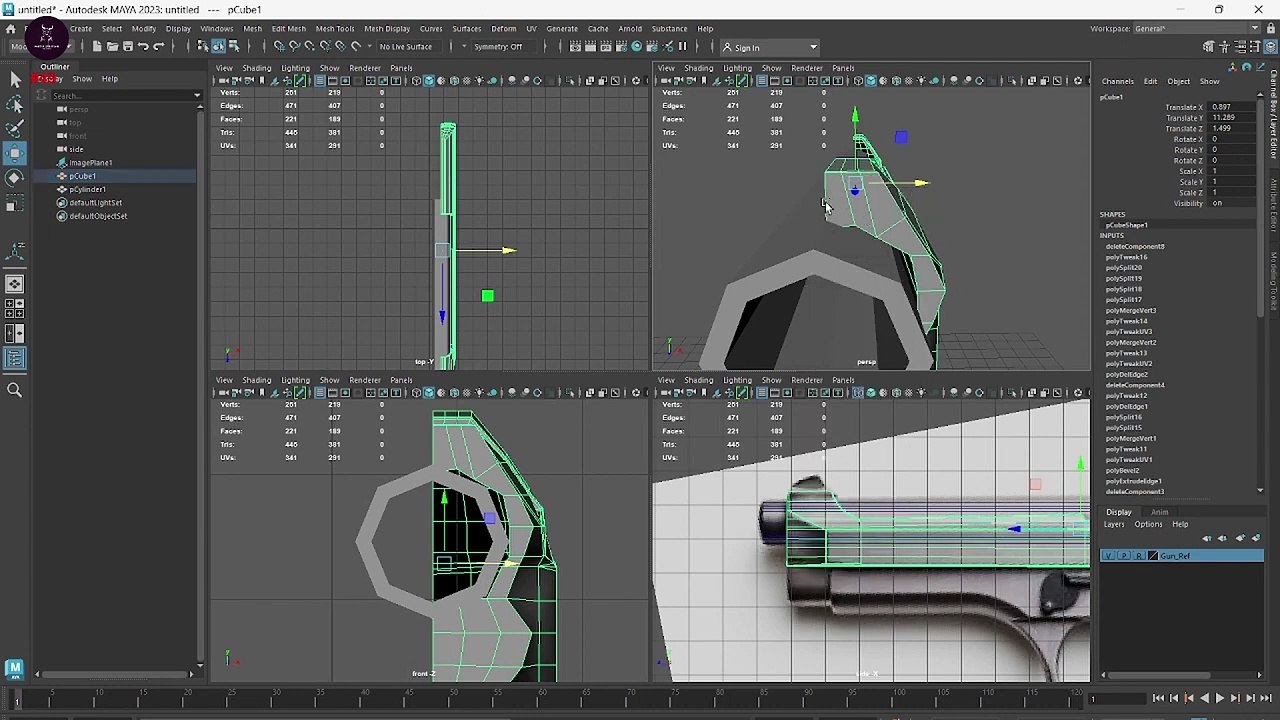The width and height of the screenshot is (1280, 720).
Task: Choose the Paint selection tool
Action: tap(15, 129)
